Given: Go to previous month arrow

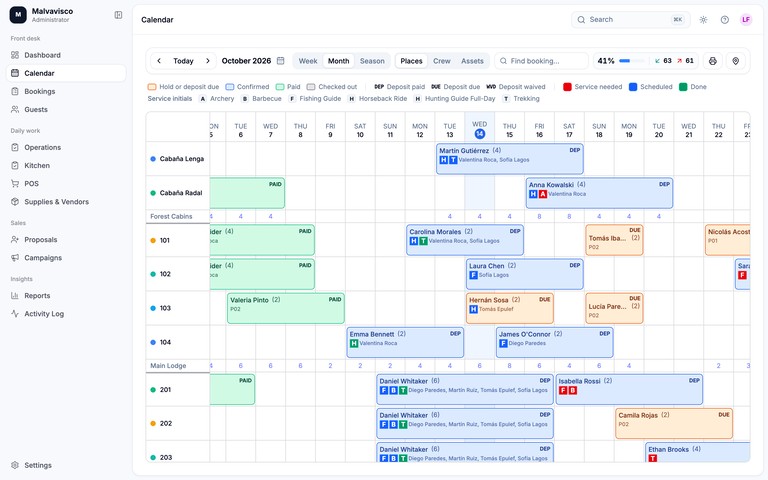Looking at the screenshot, I should [x=159, y=61].
